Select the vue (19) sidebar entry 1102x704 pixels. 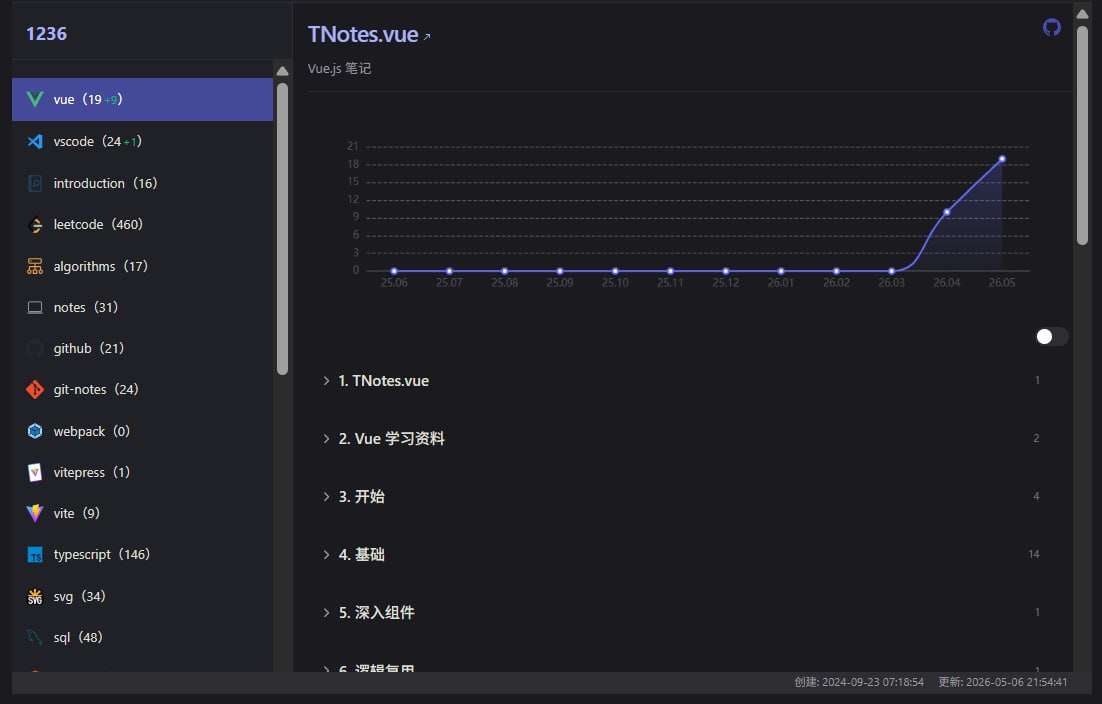pos(142,99)
